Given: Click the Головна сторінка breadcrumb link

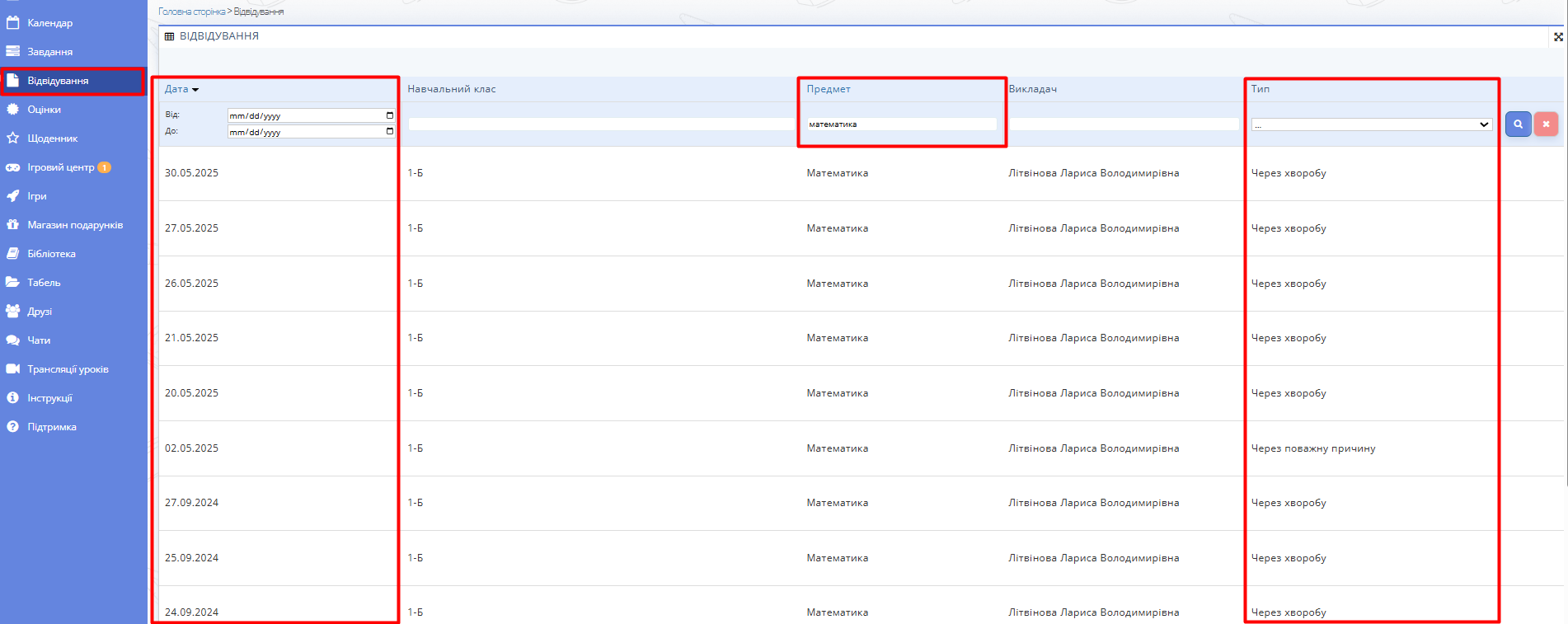Looking at the screenshot, I should pyautogui.click(x=191, y=12).
